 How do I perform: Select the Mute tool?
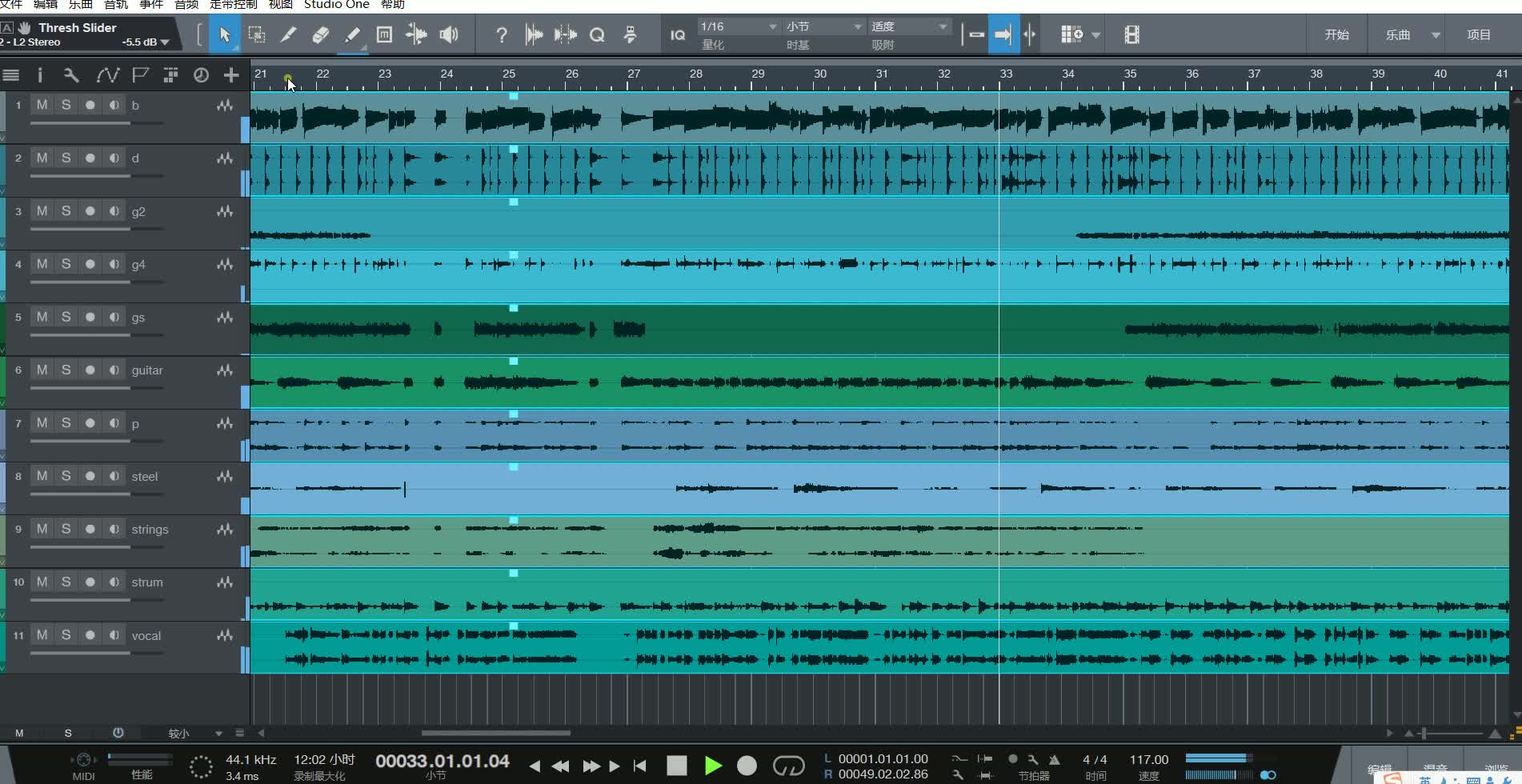coord(384,34)
